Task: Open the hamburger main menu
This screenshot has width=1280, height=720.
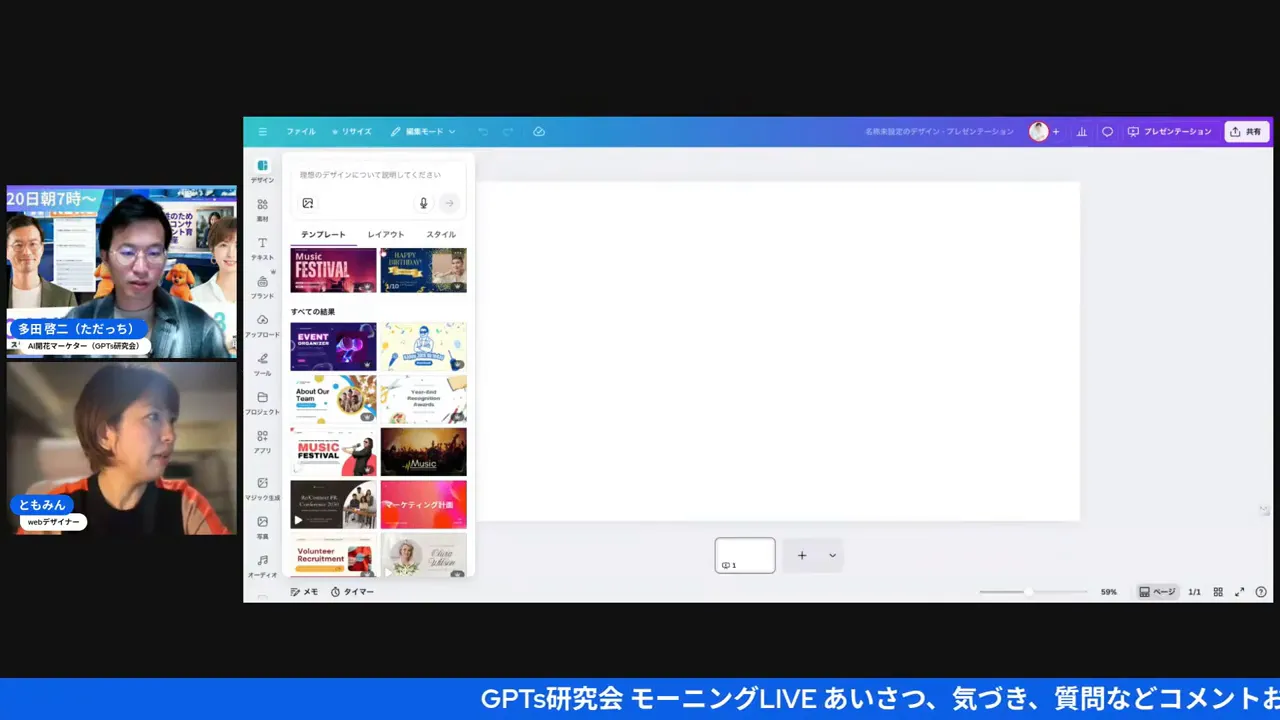Action: click(263, 132)
